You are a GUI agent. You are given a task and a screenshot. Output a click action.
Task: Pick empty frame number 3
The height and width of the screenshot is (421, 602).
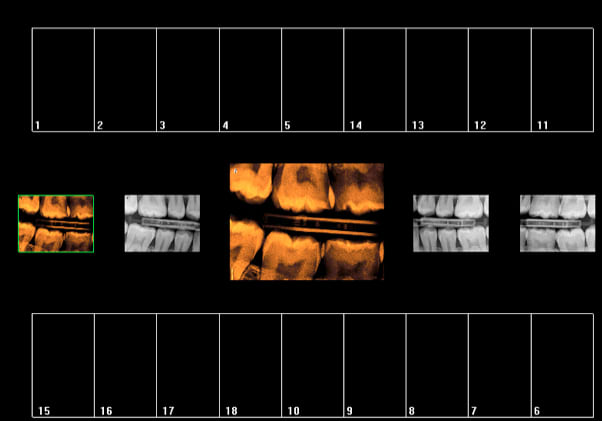tap(187, 80)
